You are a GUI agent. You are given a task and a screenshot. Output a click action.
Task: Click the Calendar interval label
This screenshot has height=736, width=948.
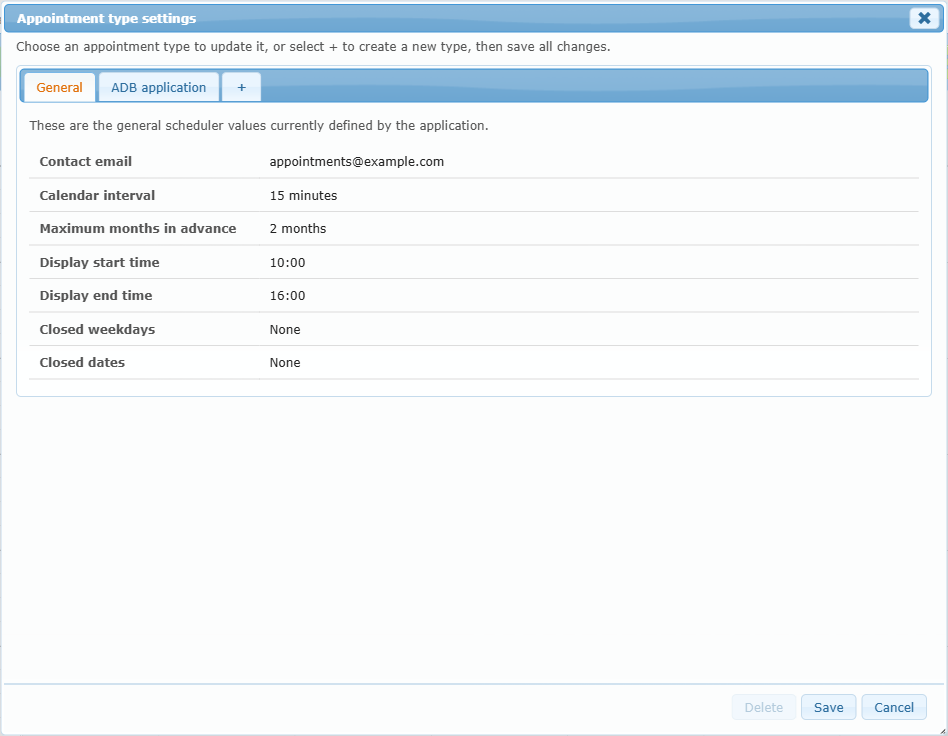click(x=97, y=195)
